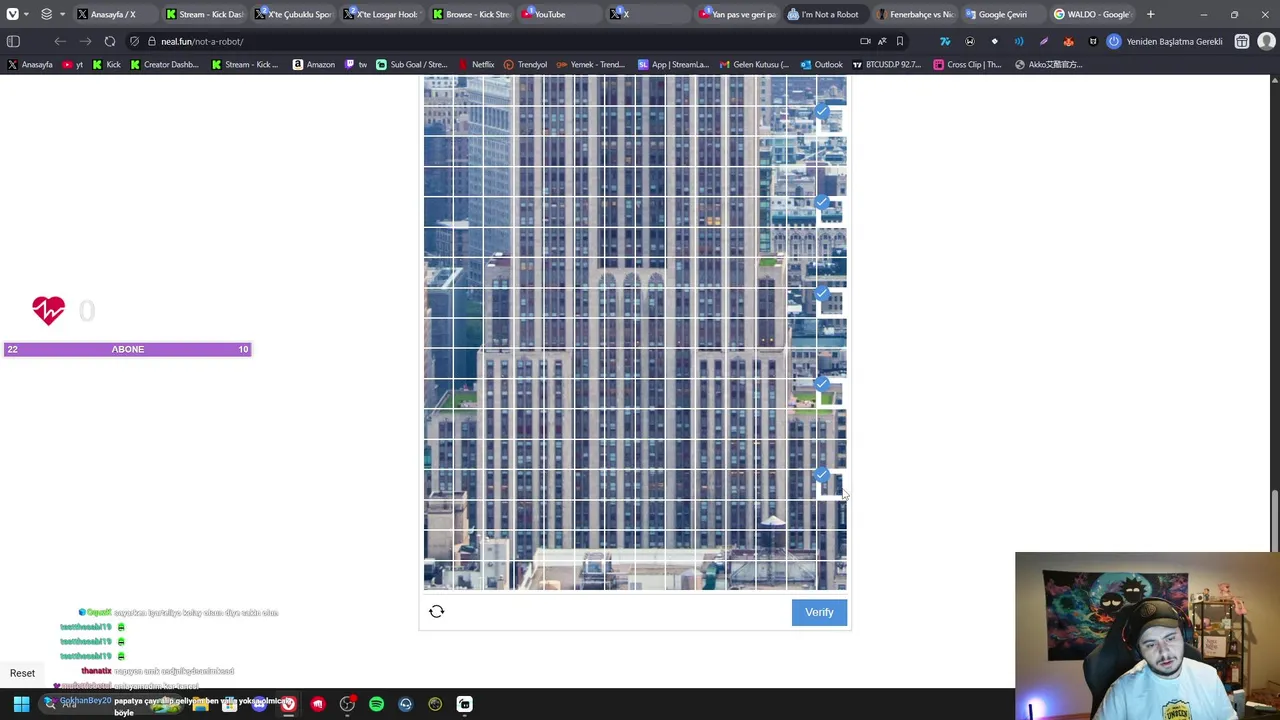Toggle the side panel icon
Screen dimensions: 1280x720
tap(13, 41)
